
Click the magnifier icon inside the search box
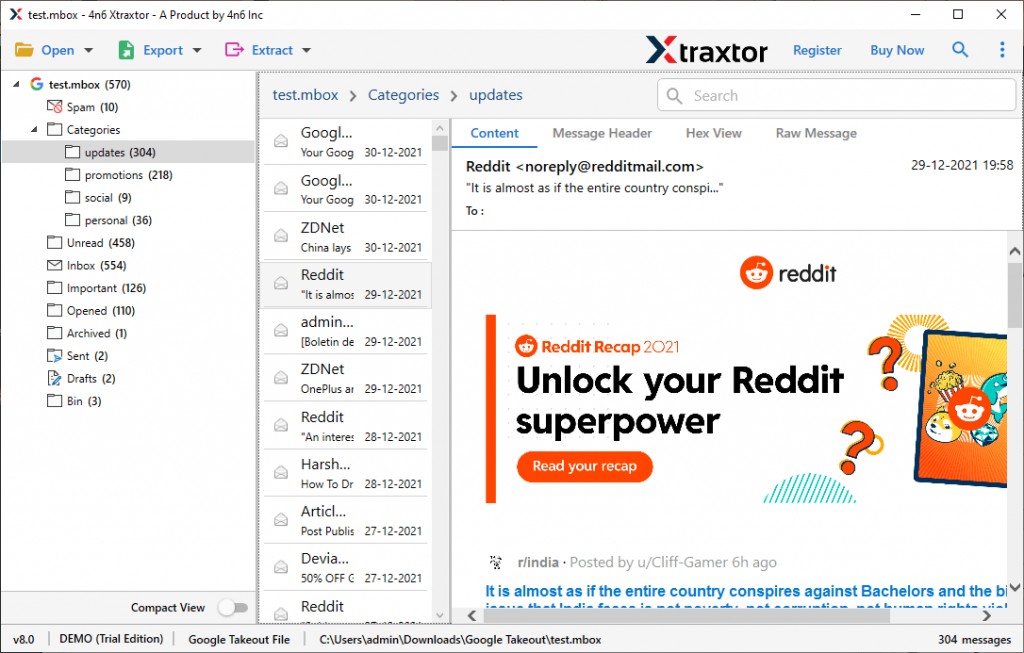[x=675, y=96]
